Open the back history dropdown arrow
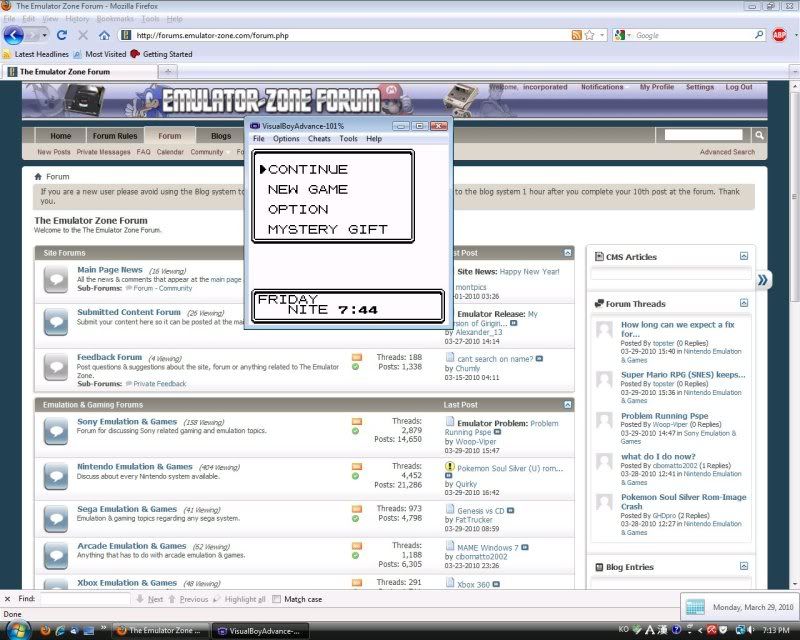This screenshot has width=800, height=640. [45, 35]
